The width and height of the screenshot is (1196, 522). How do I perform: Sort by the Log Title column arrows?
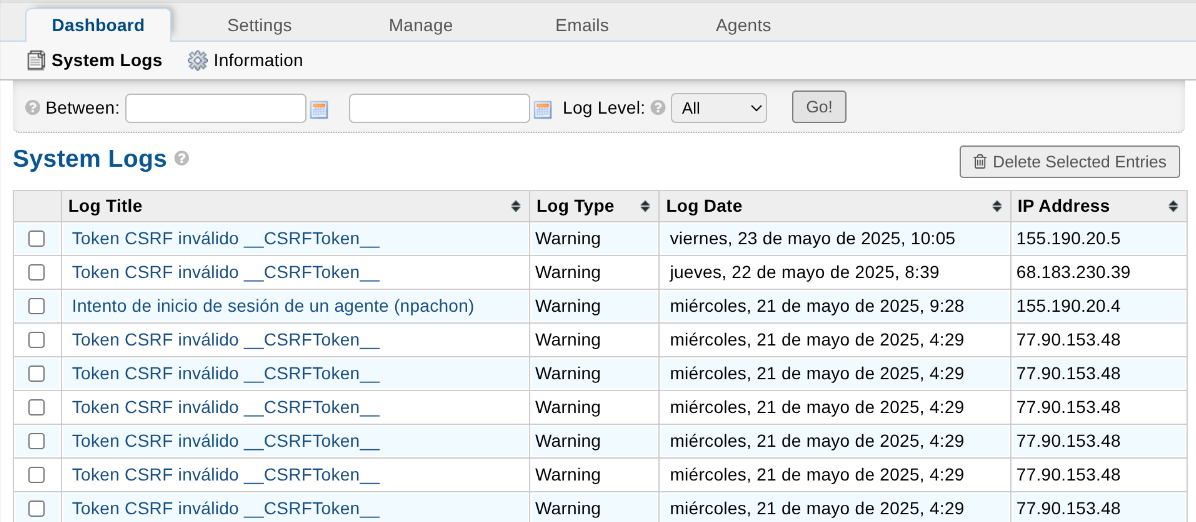tap(516, 207)
